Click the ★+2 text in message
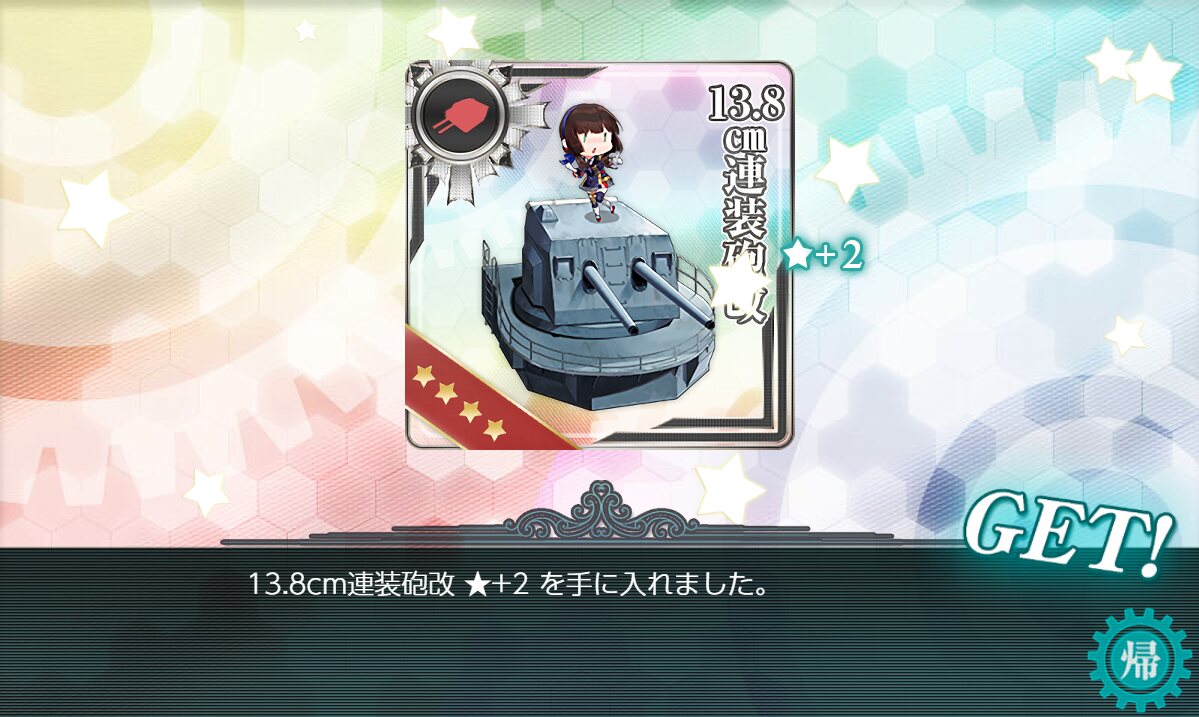Viewport: 1199px width, 717px height. click(x=497, y=586)
